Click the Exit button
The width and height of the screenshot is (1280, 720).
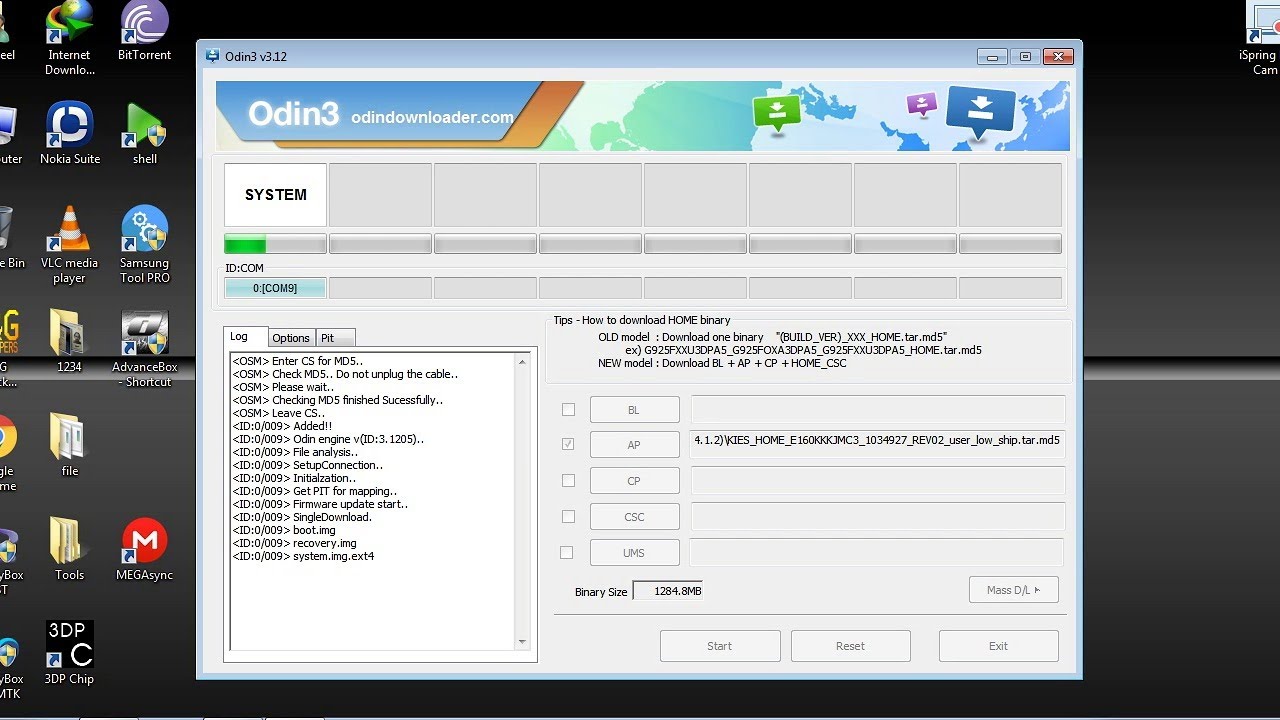(x=998, y=646)
